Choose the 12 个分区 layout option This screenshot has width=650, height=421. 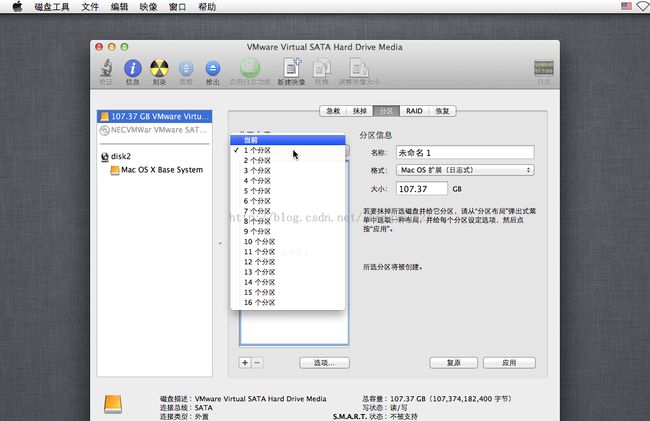(x=288, y=262)
